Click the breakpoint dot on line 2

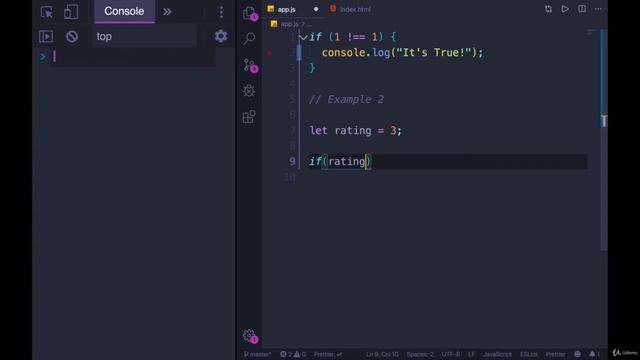click(x=269, y=53)
